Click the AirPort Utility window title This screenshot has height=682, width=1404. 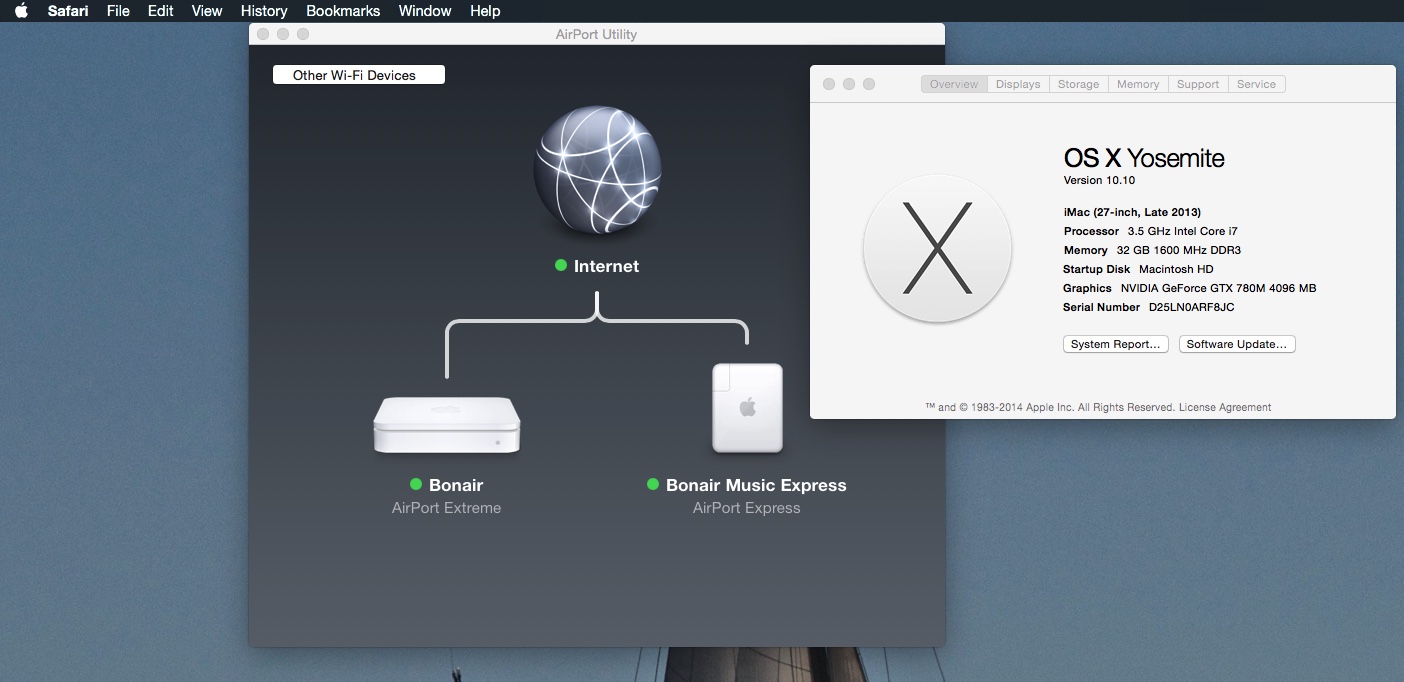[596, 34]
